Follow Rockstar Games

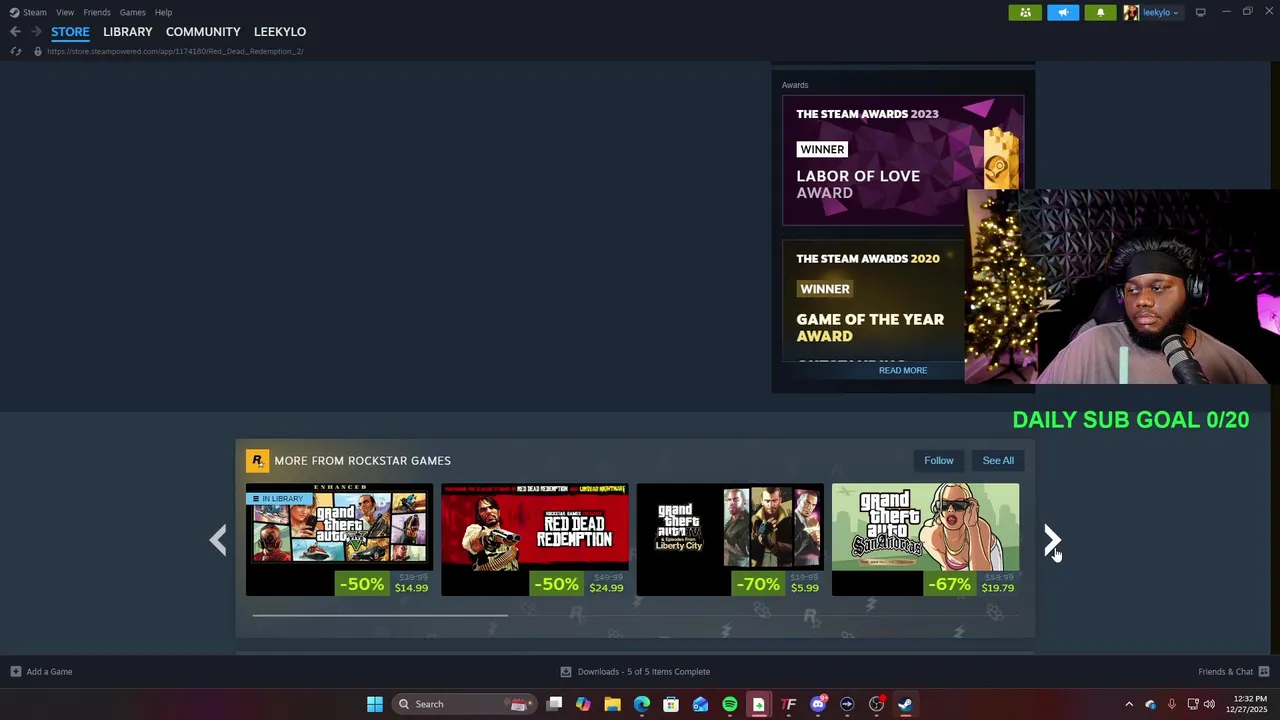(939, 461)
